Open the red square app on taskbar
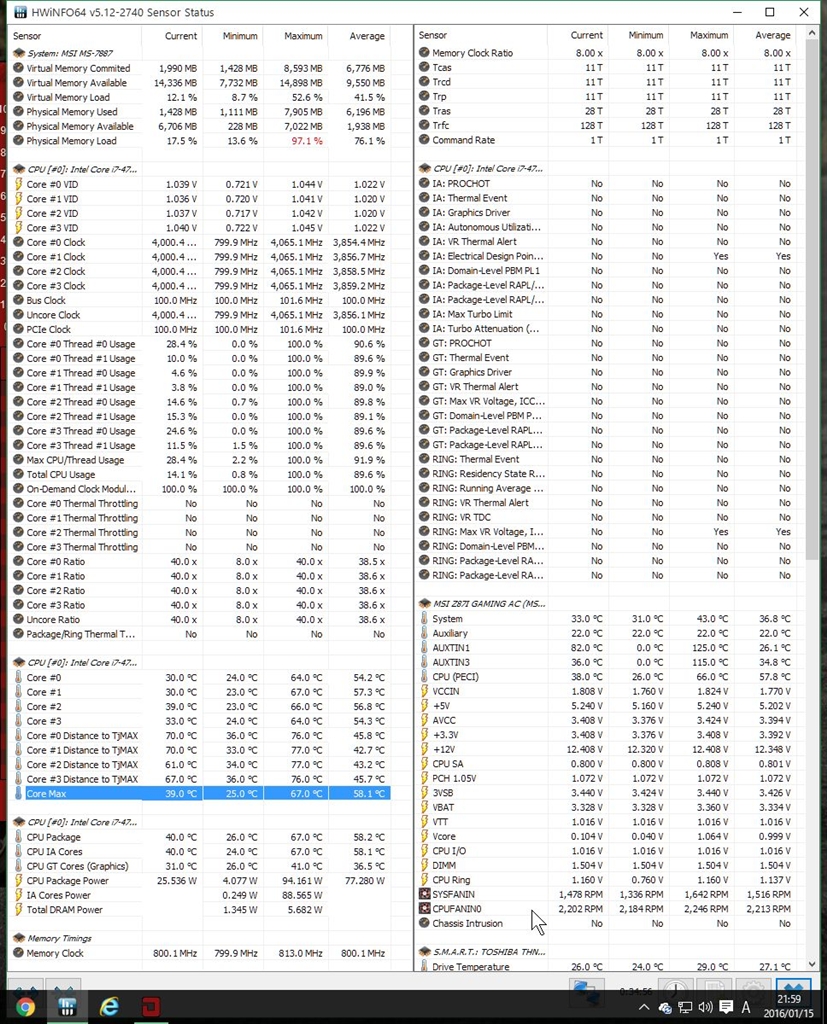Screen dimensions: 827x1024 pos(150,1006)
